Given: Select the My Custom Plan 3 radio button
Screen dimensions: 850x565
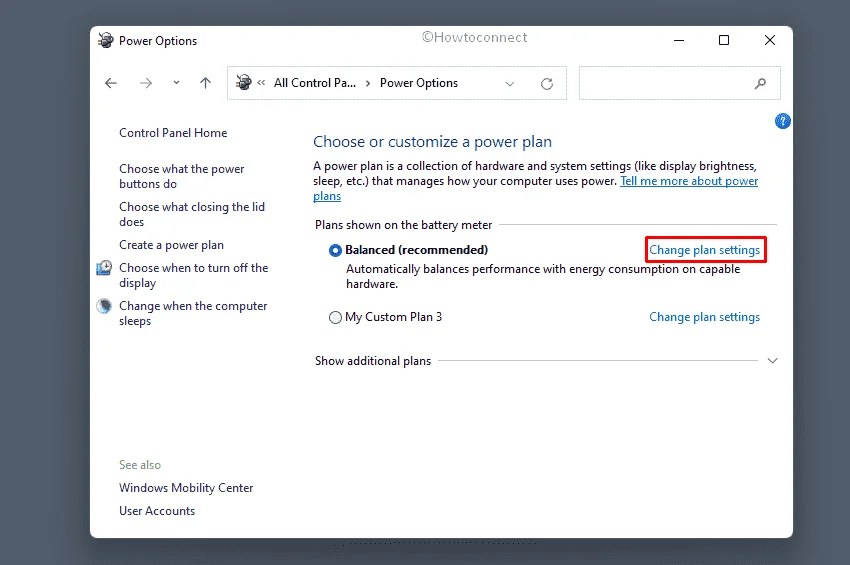Looking at the screenshot, I should point(335,317).
